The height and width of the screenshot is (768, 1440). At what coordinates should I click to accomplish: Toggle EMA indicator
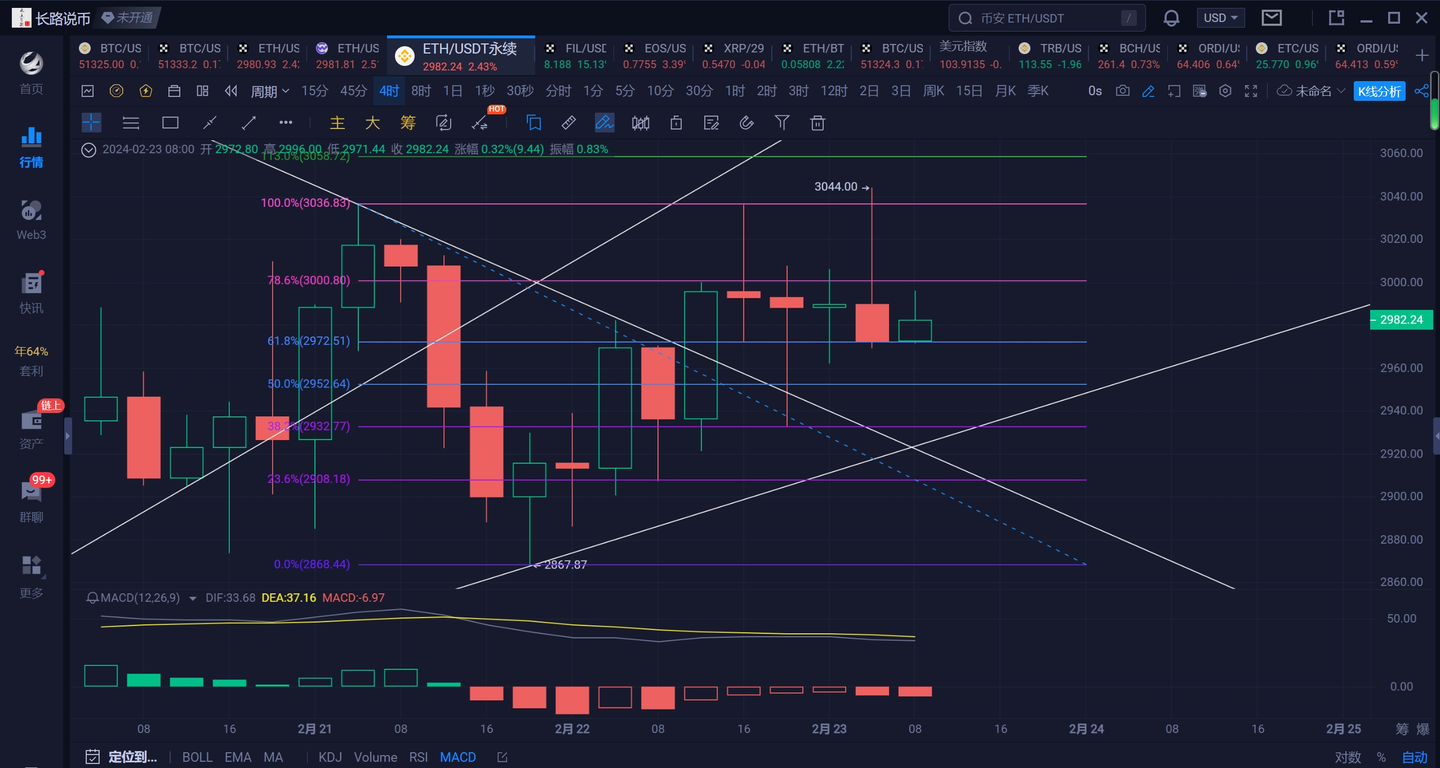238,757
